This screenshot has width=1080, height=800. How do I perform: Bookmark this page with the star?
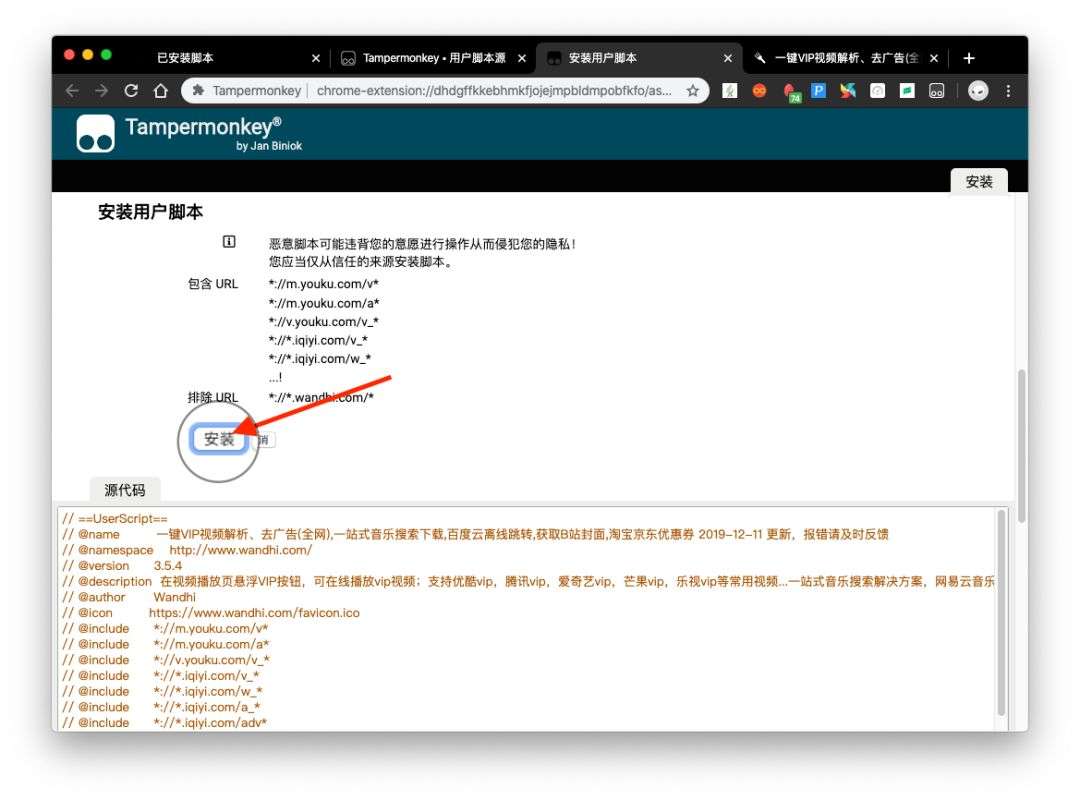(x=693, y=90)
